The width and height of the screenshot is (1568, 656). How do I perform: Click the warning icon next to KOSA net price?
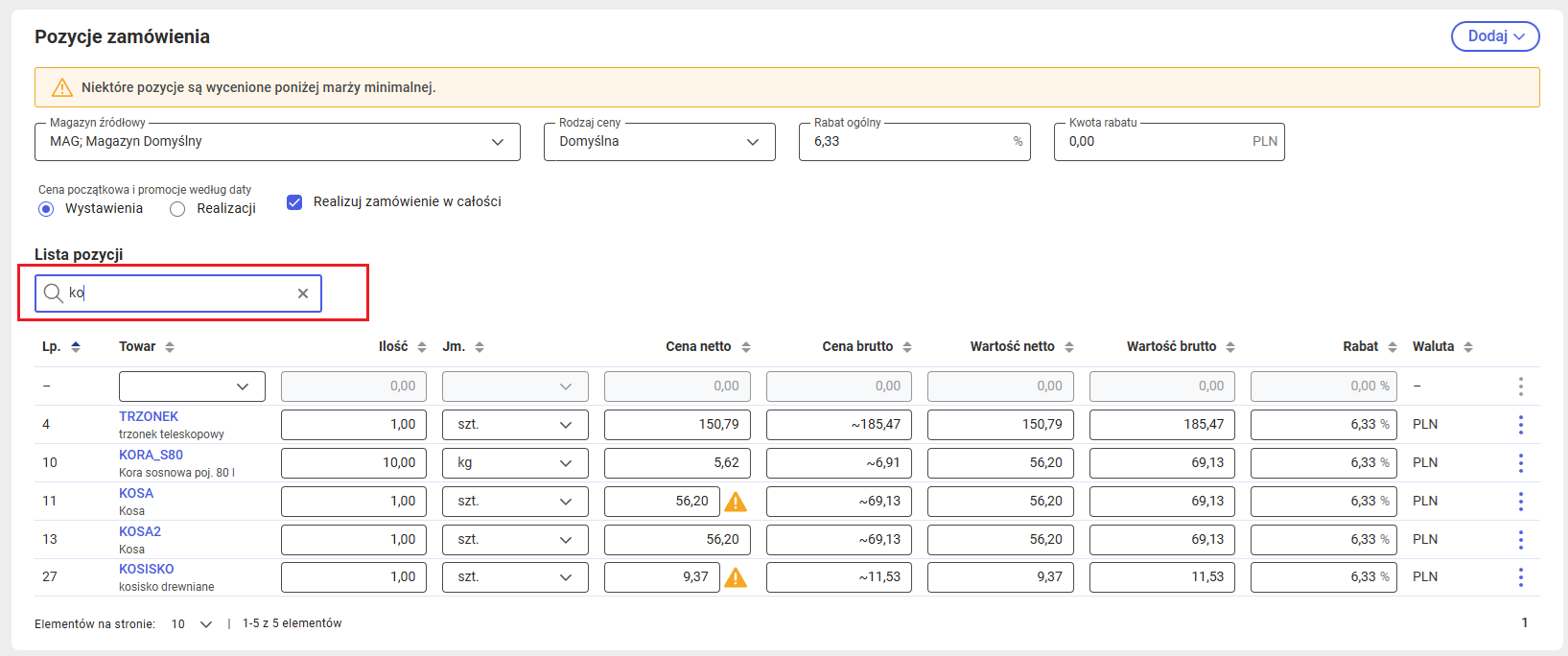pyautogui.click(x=736, y=501)
